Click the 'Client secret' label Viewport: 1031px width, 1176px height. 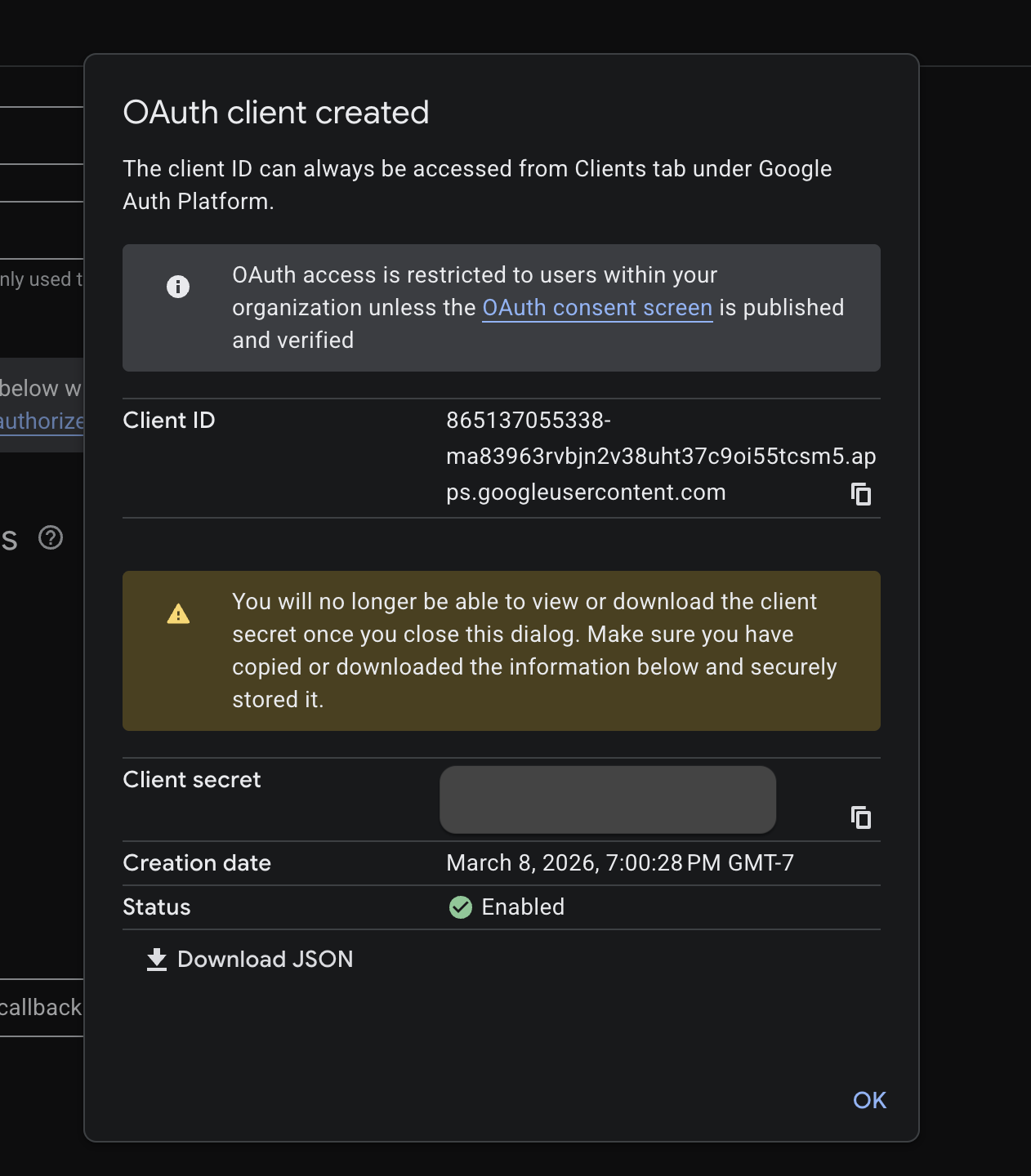point(192,780)
